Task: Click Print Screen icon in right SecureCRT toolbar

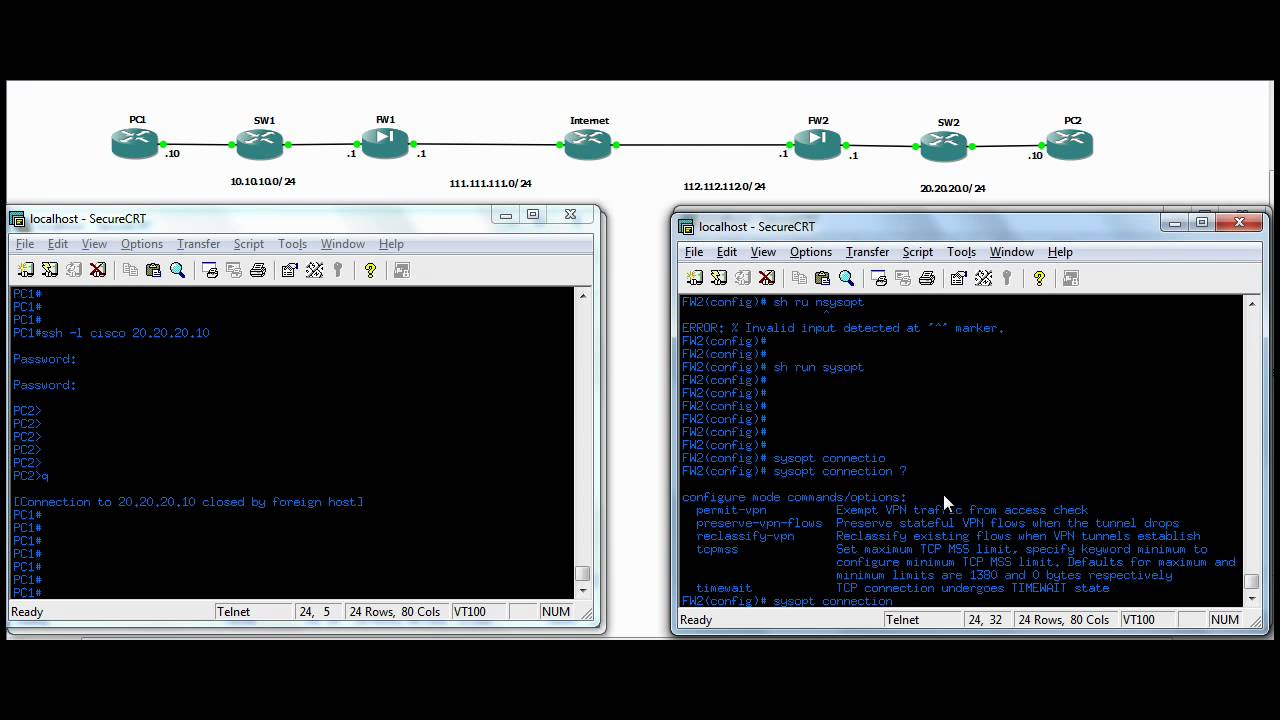Action: pos(879,278)
